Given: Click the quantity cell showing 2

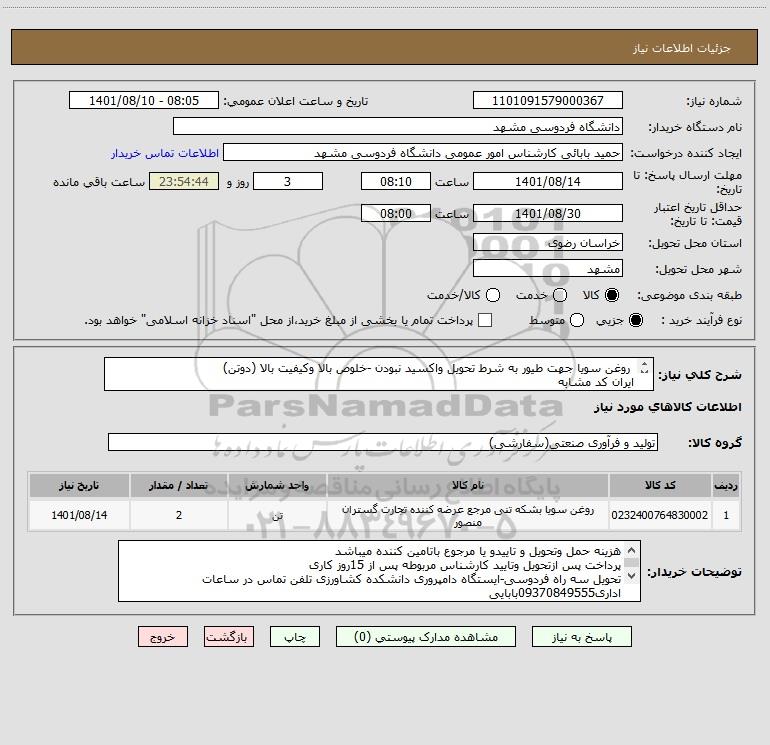Looking at the screenshot, I should [179, 515].
